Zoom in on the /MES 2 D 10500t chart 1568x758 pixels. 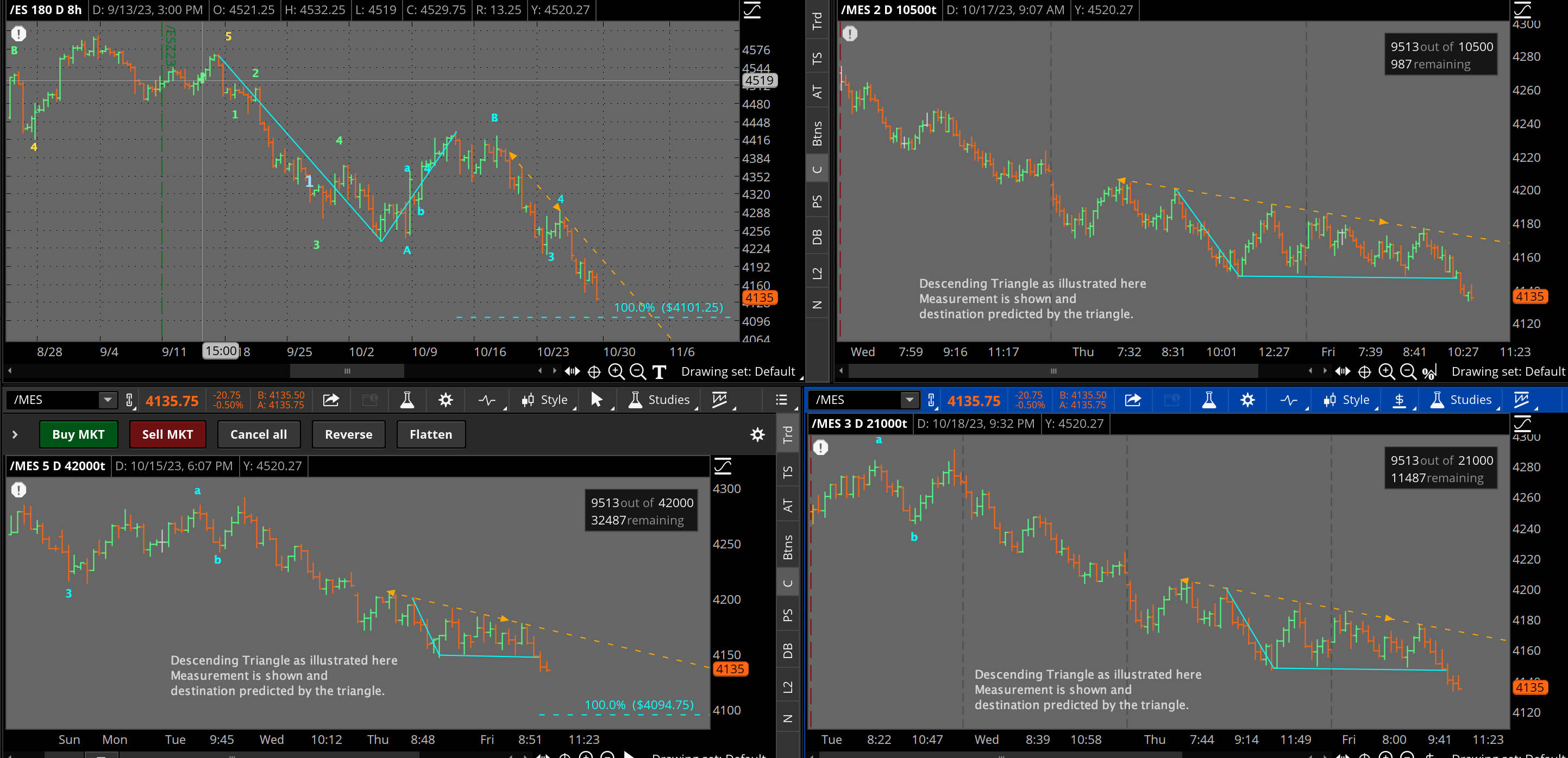point(1387,371)
